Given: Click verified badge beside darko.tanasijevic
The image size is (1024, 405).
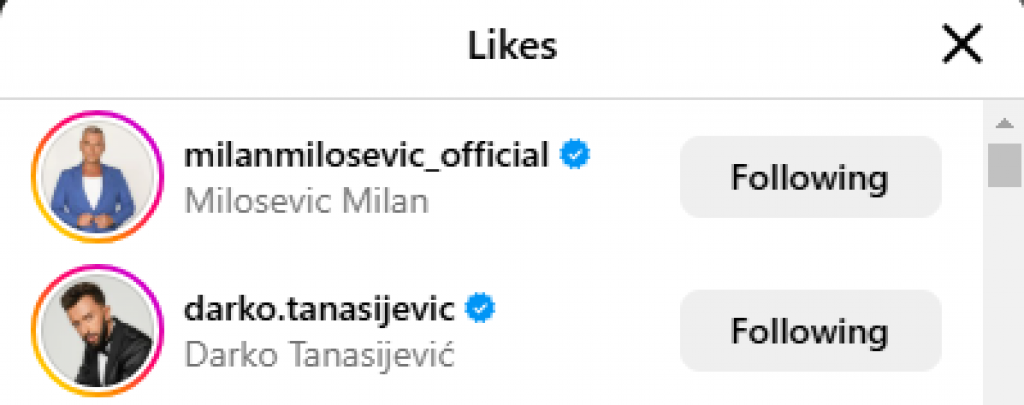Looking at the screenshot, I should [x=481, y=309].
